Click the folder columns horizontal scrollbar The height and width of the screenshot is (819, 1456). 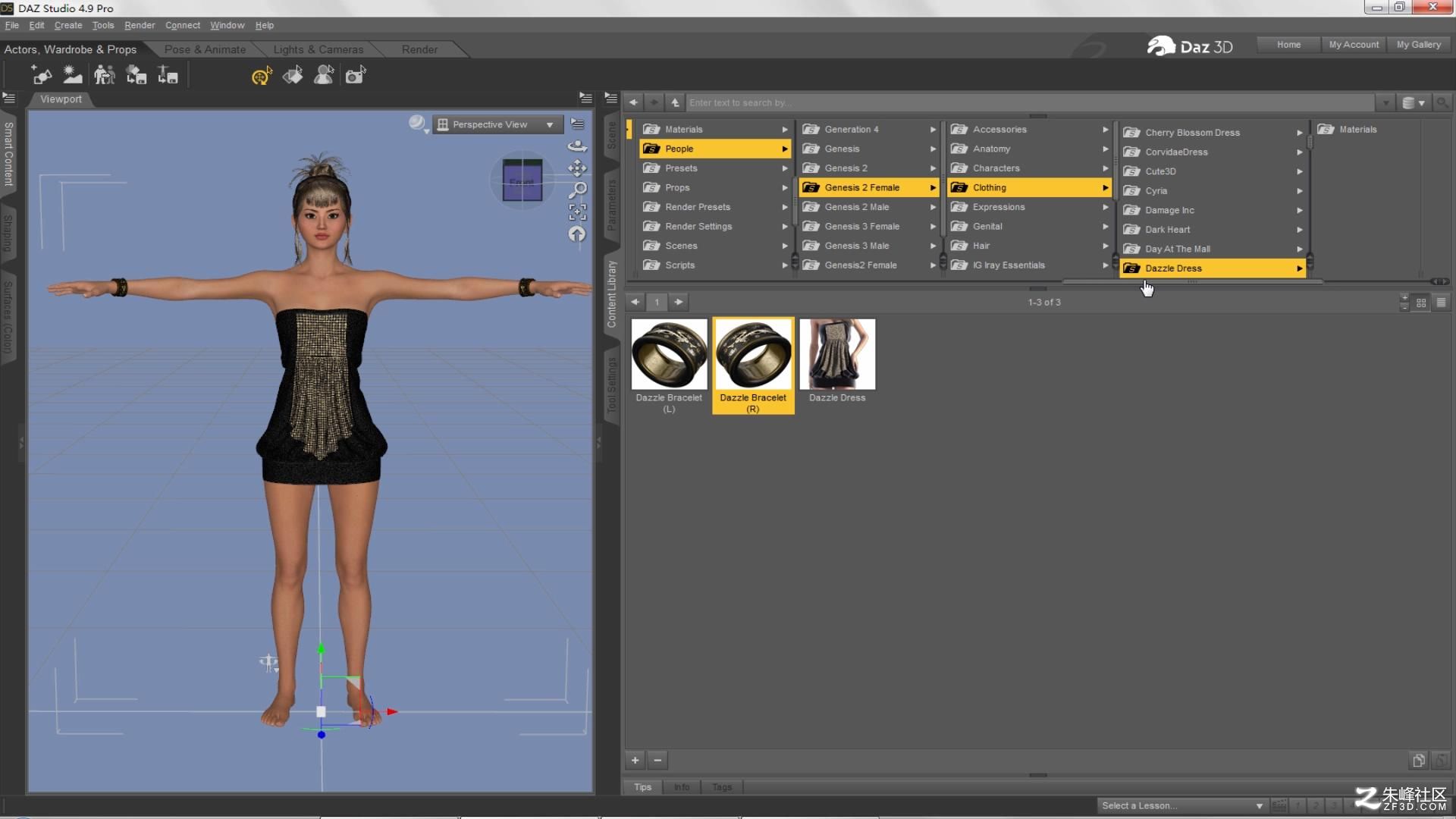pyautogui.click(x=1192, y=281)
